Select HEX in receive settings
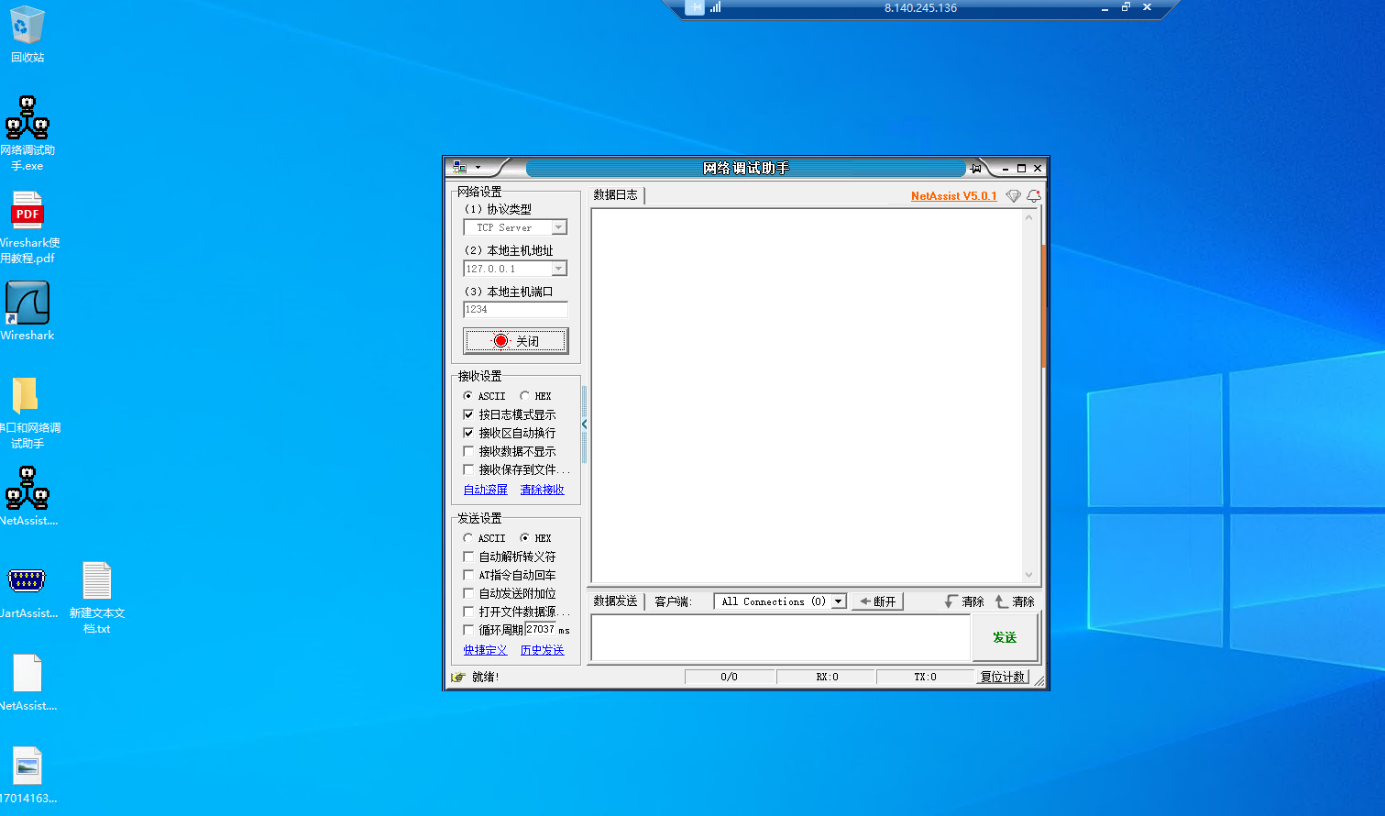This screenshot has height=816, width=1385. [x=525, y=396]
